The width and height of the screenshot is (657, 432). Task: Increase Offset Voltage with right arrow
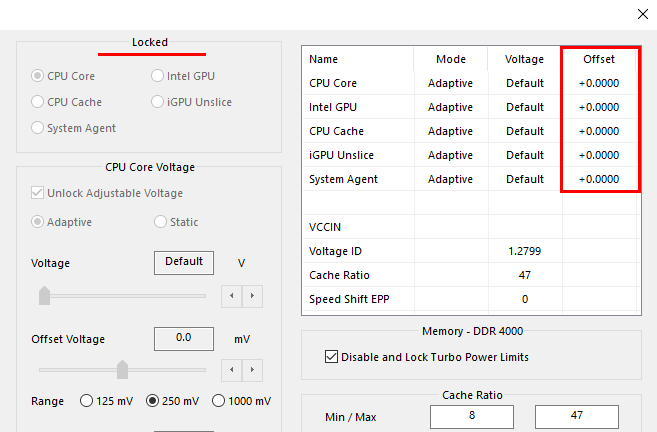click(252, 370)
